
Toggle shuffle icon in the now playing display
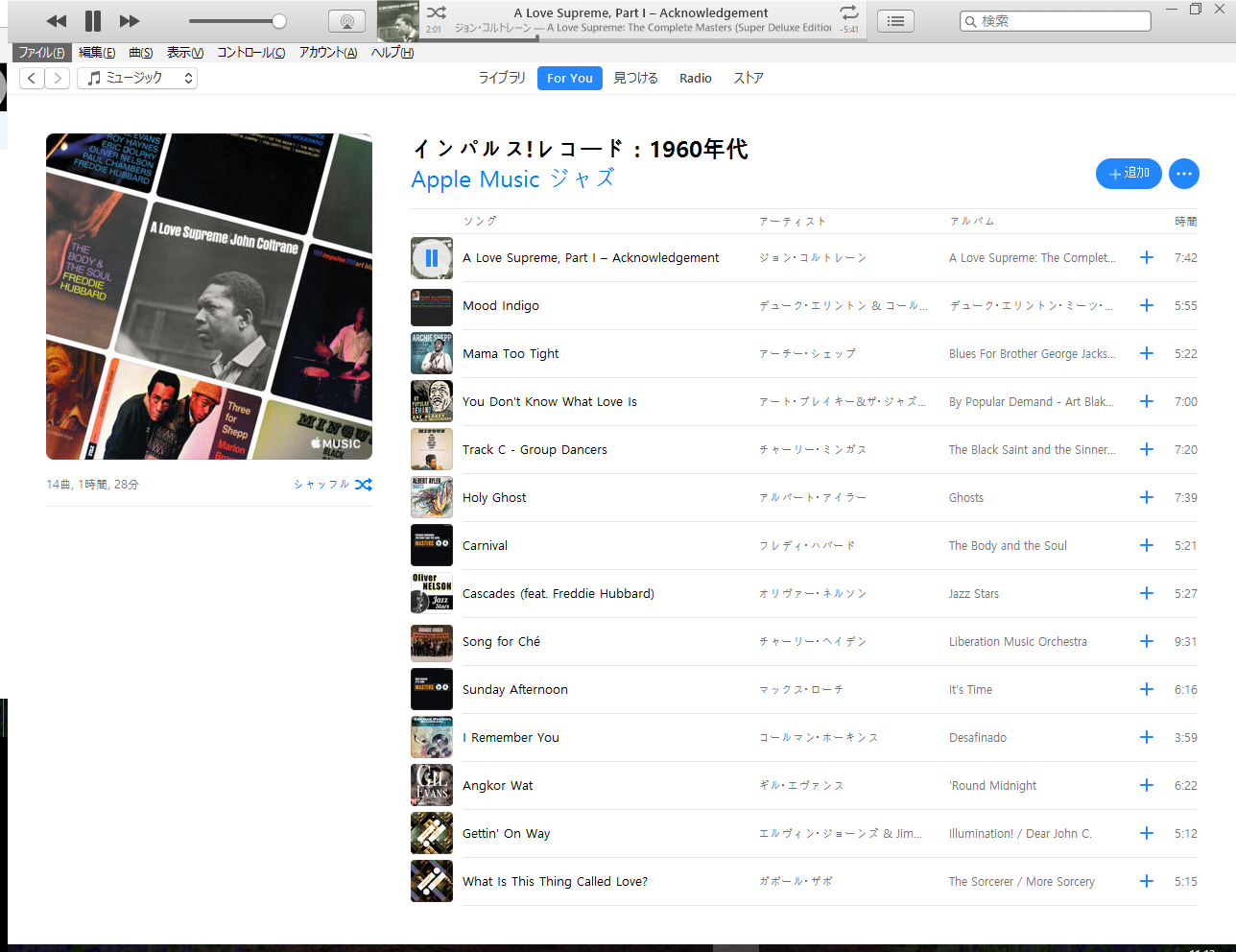437,12
